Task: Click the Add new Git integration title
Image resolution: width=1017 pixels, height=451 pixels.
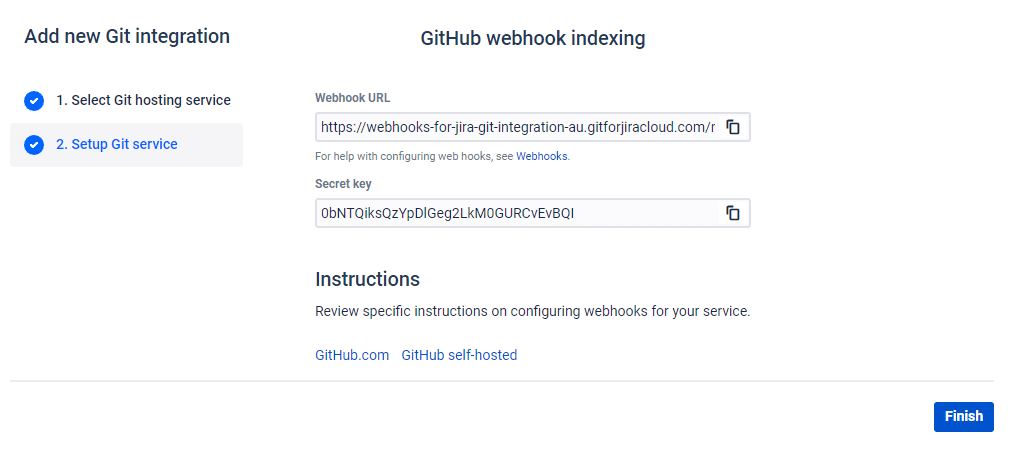Action: 127,37
